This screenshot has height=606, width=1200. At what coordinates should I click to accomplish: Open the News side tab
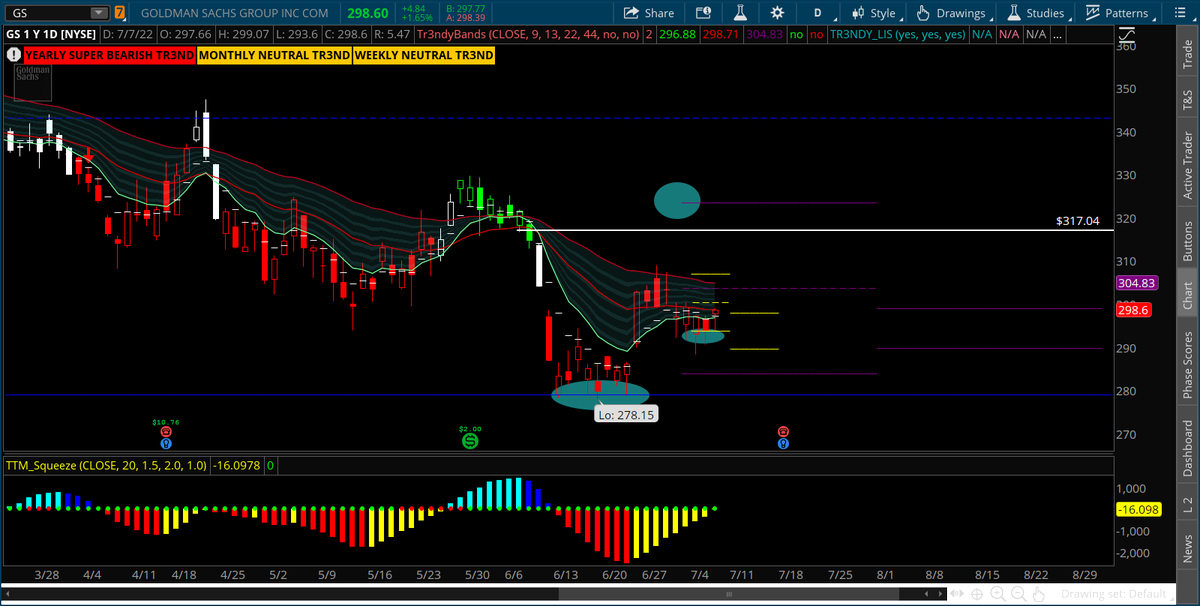click(x=1187, y=547)
